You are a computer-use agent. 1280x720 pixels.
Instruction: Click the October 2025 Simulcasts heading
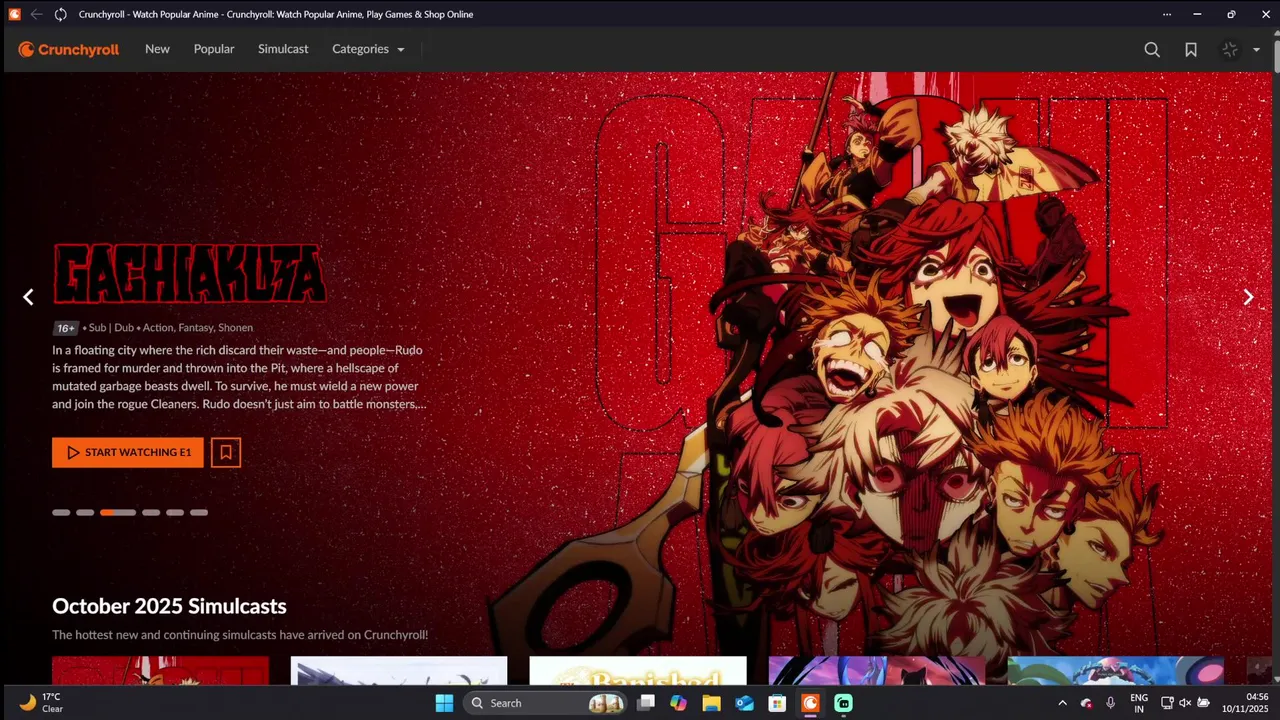pos(169,606)
